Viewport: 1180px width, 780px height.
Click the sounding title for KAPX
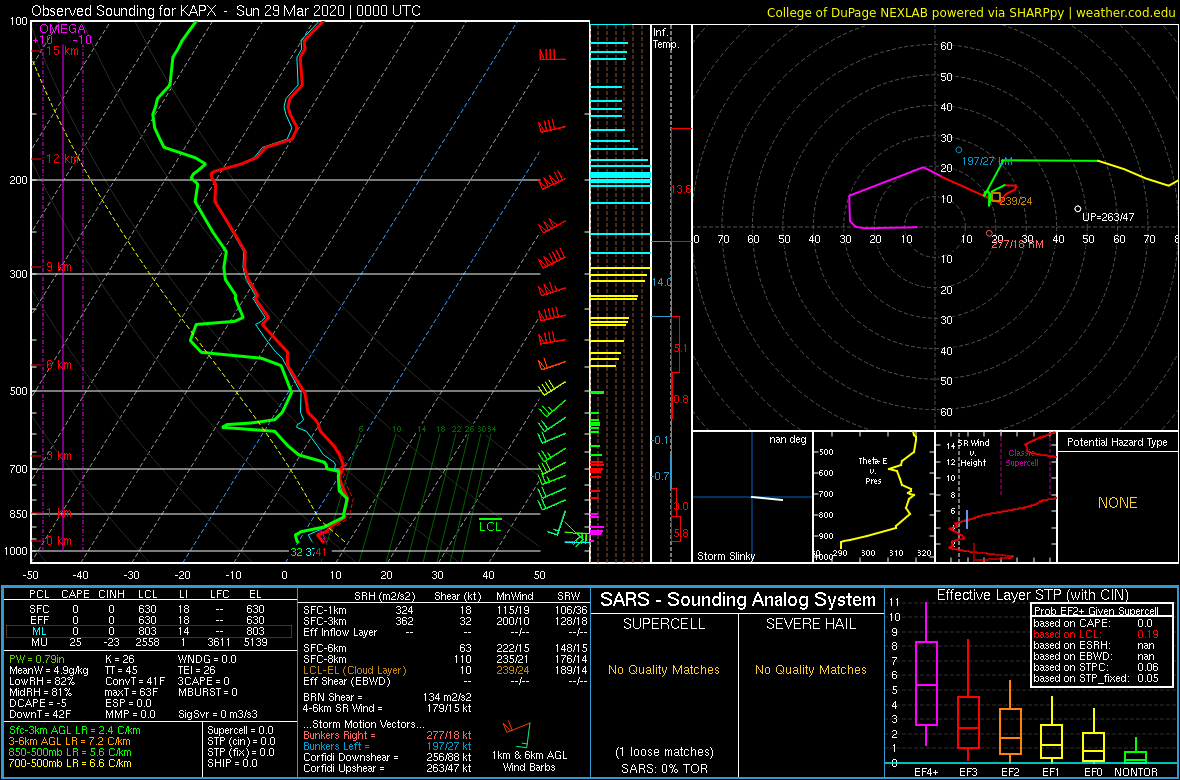(227, 11)
